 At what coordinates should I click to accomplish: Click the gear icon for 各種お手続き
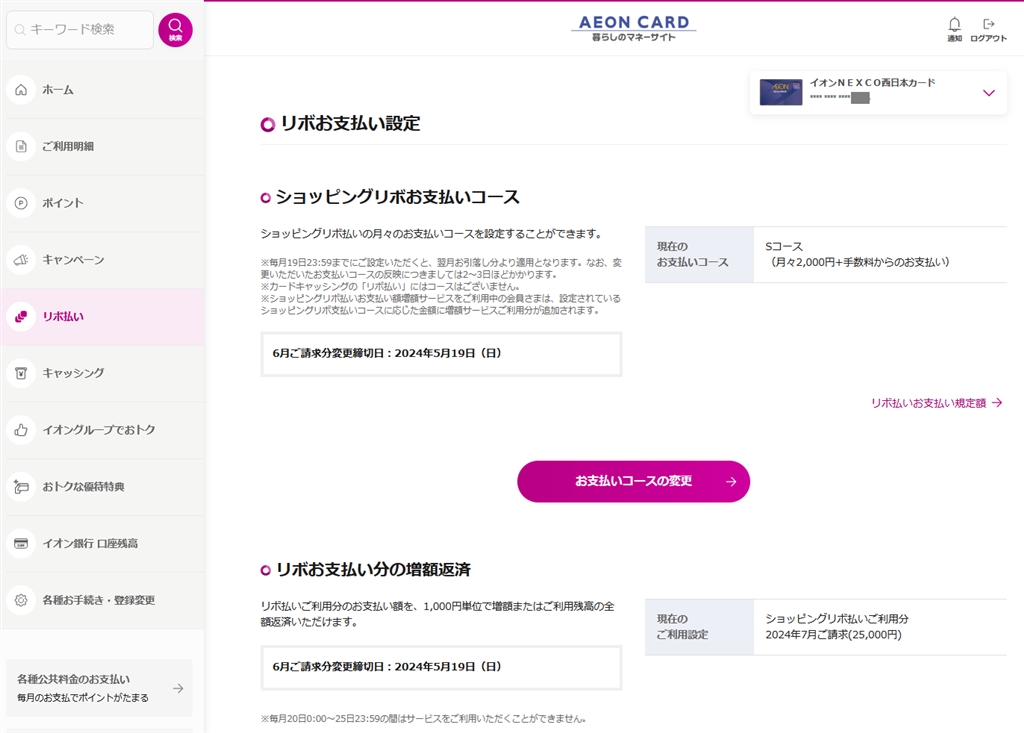pos(21,600)
